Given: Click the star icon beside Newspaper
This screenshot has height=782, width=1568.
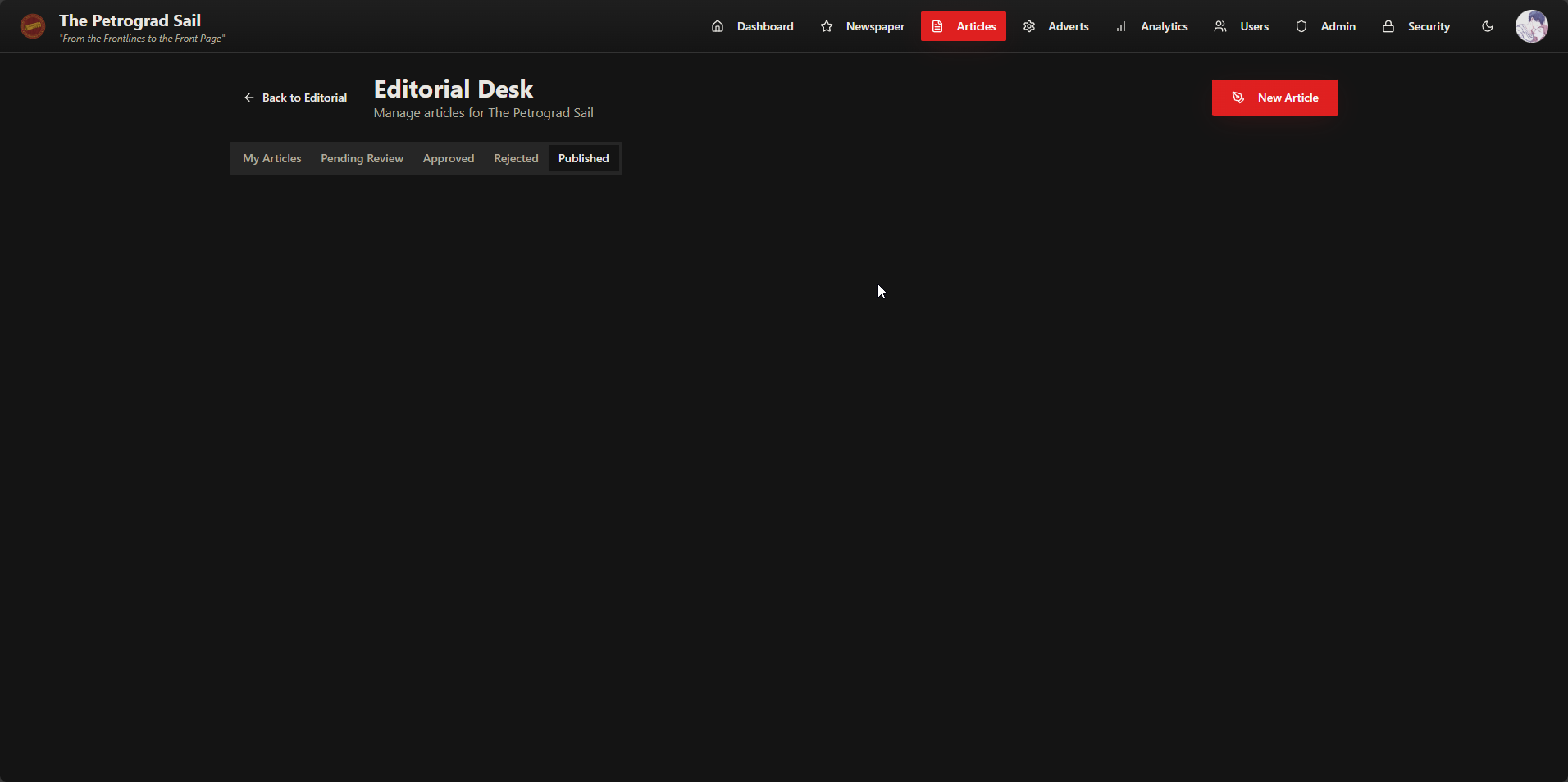Looking at the screenshot, I should click(827, 26).
